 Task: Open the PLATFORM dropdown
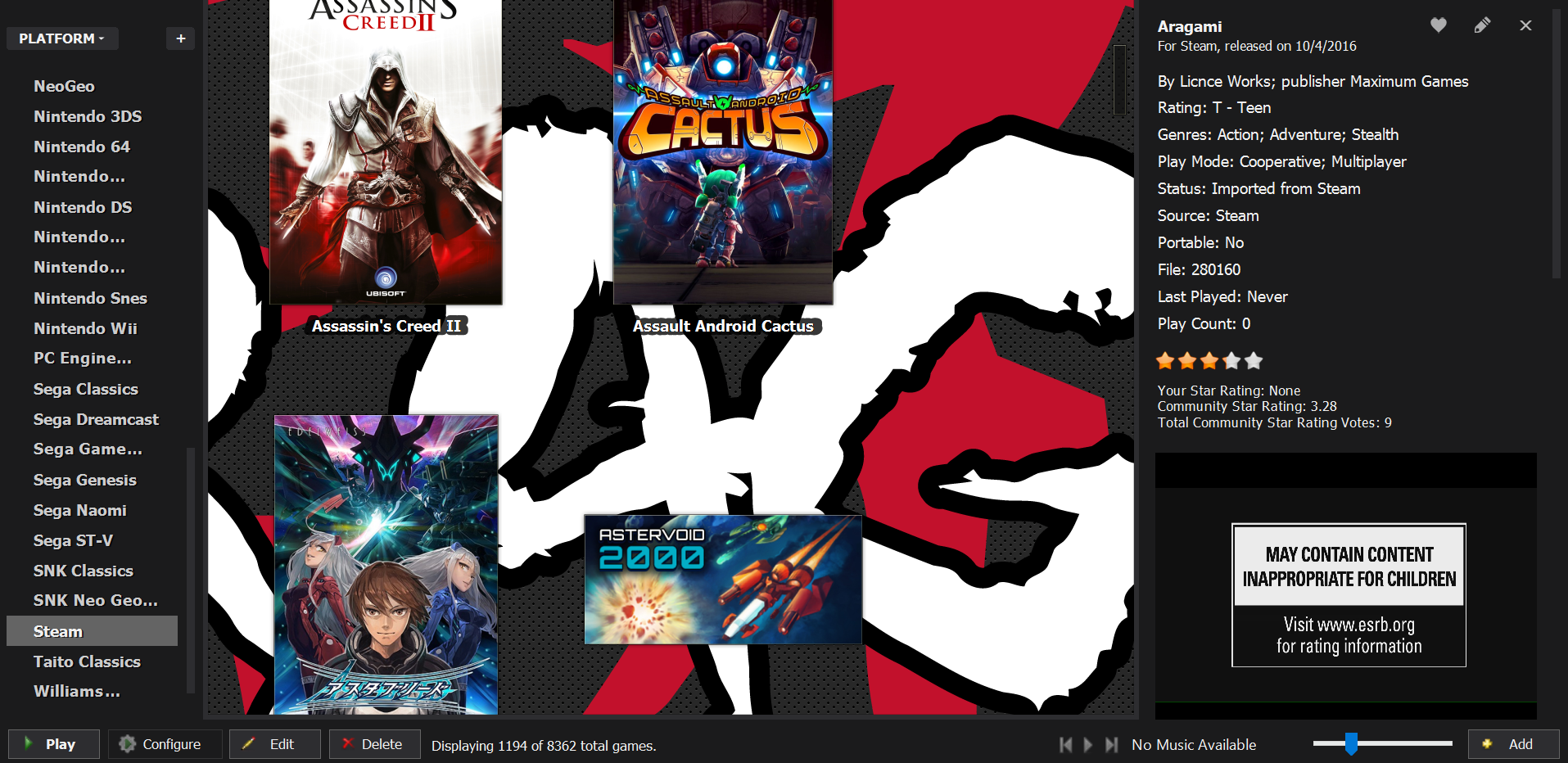coord(62,38)
